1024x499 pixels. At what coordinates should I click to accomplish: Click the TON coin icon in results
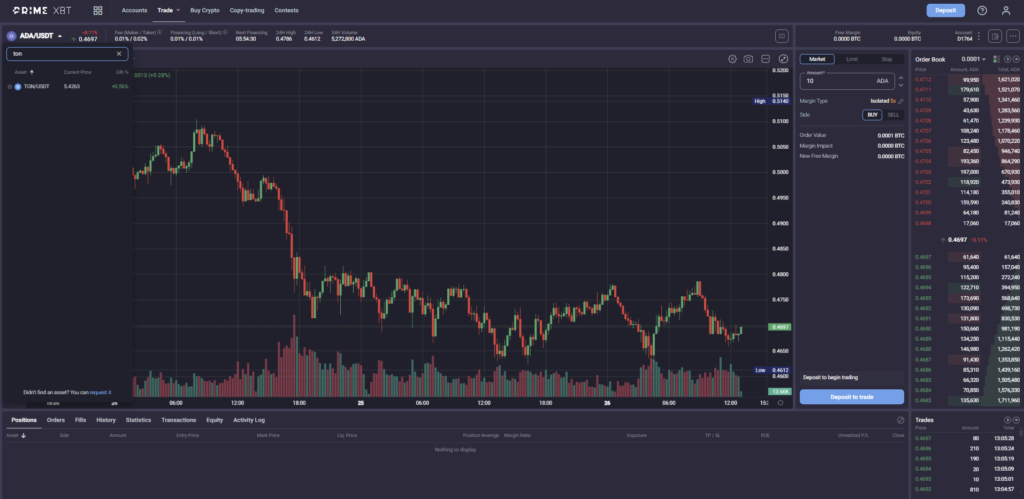point(18,86)
